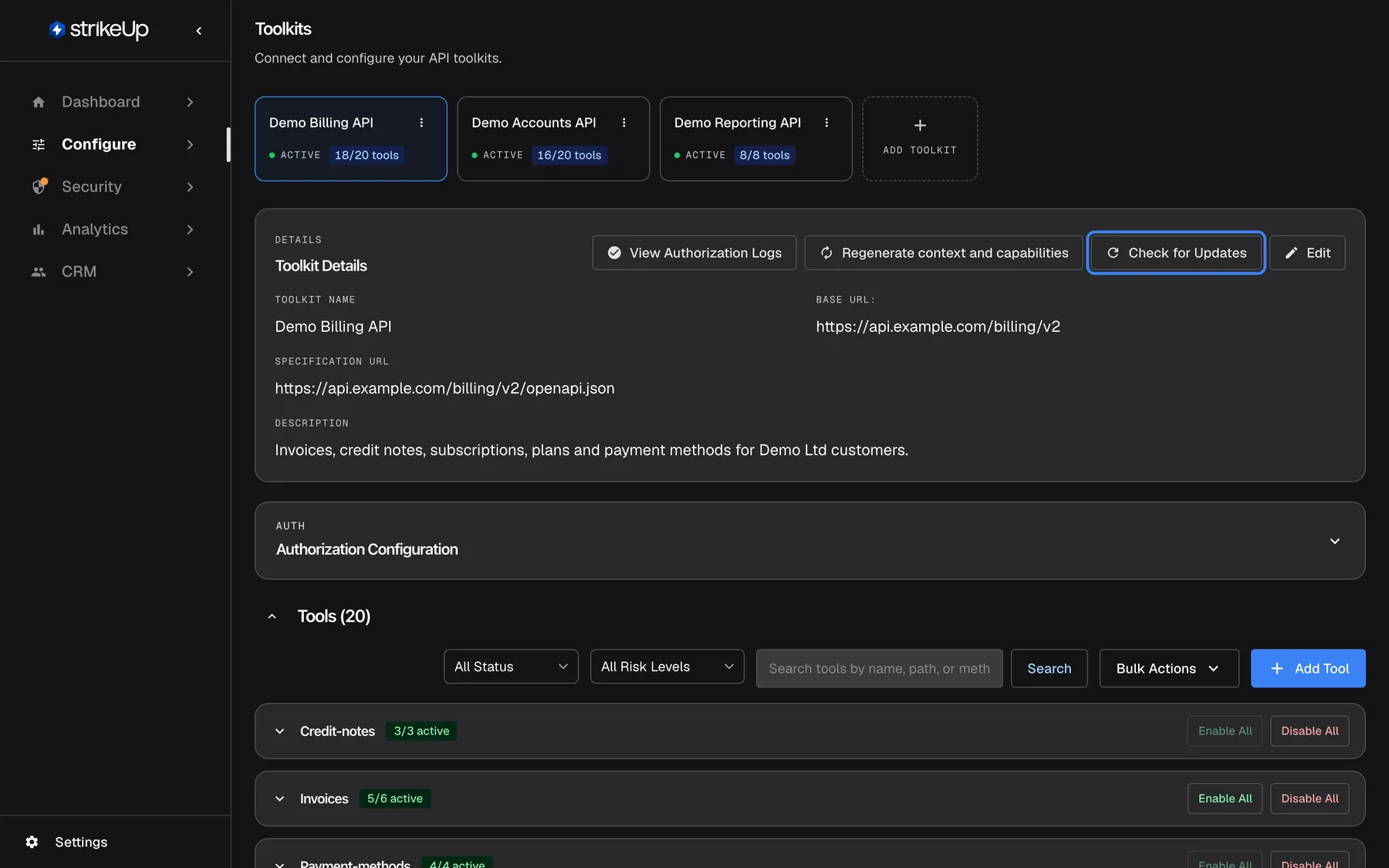The image size is (1389, 868).
Task: Open Demo Billing API options menu
Action: 421,123
